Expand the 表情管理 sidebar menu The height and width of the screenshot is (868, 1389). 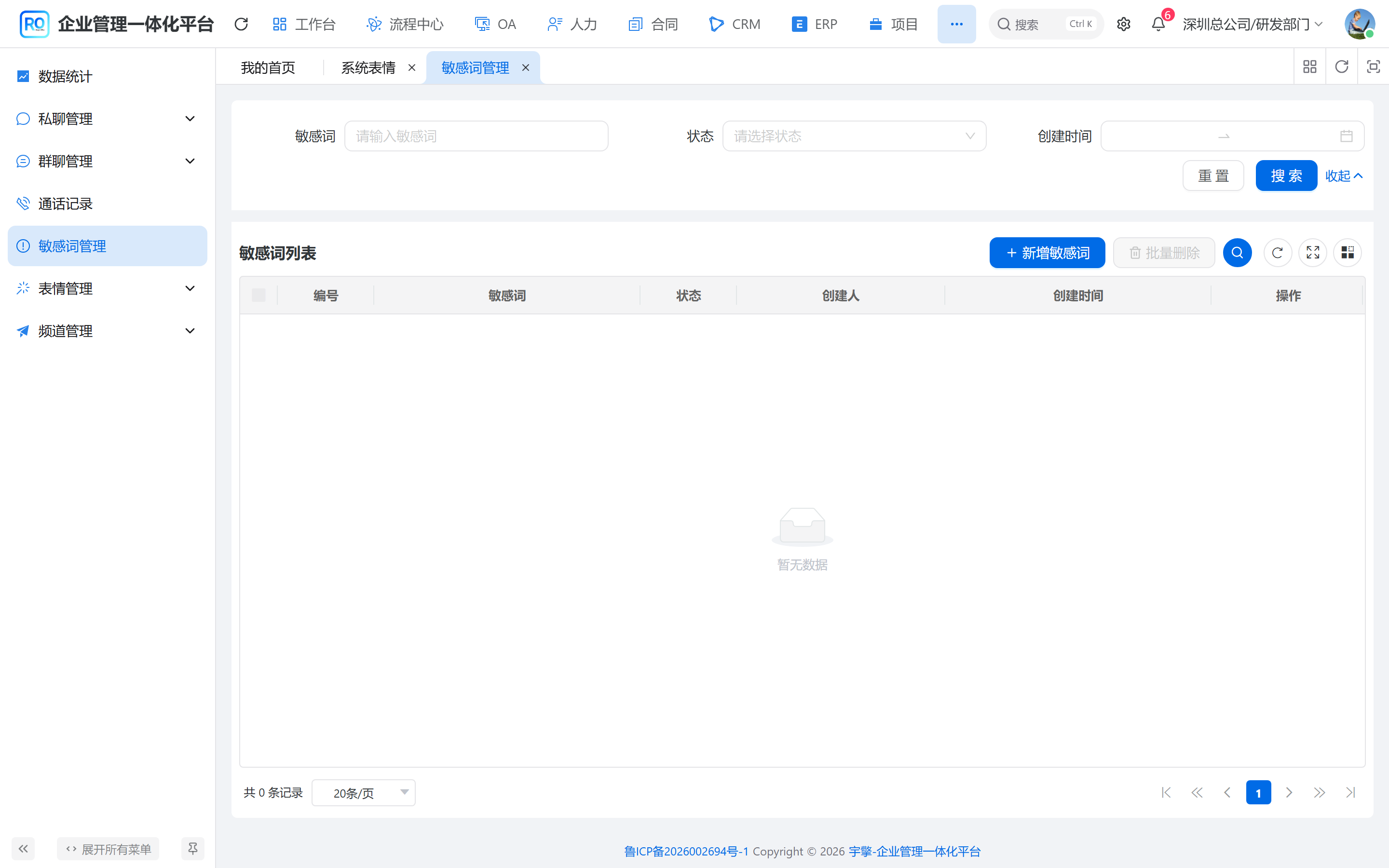tap(108, 289)
